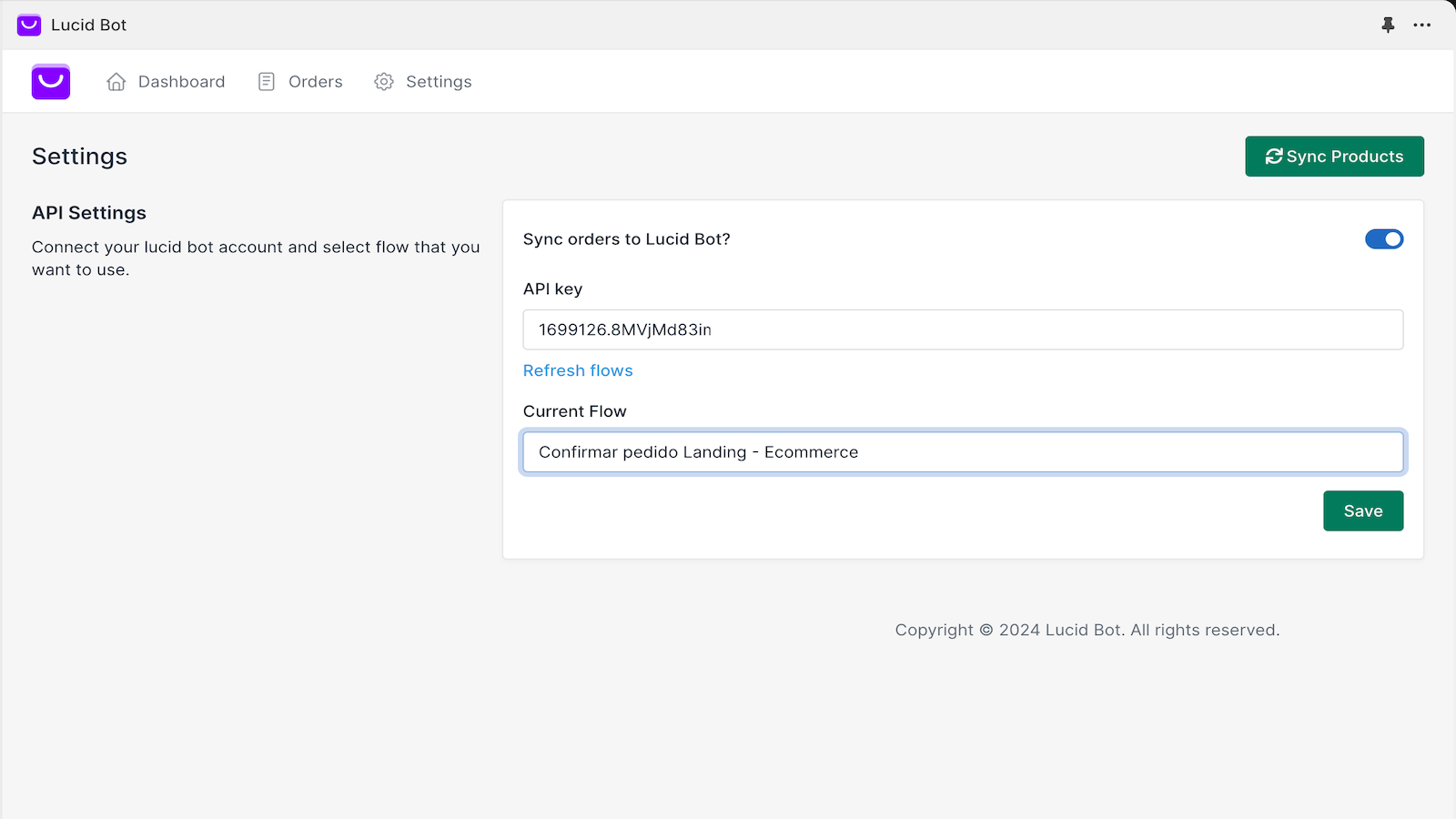Click the API key input field
The image size is (1456, 819).
(963, 329)
